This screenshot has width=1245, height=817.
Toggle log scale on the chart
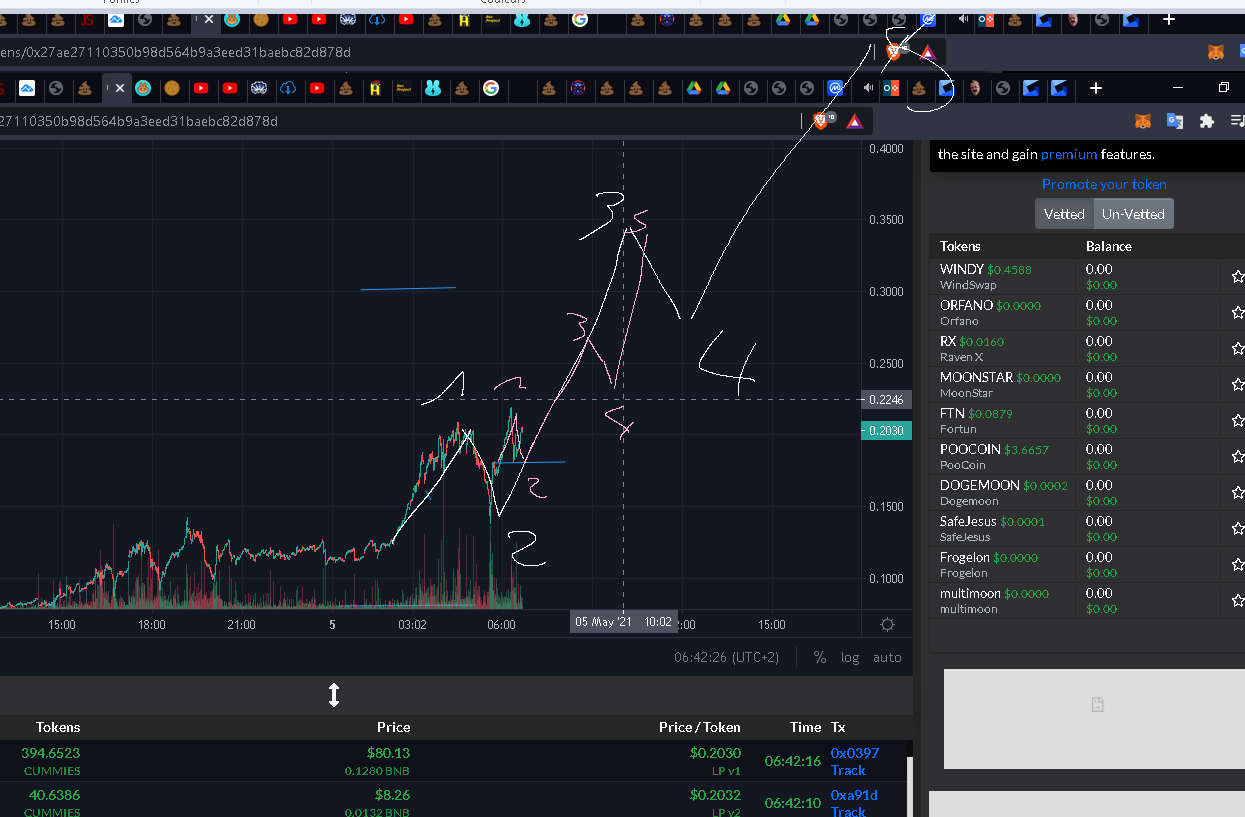click(x=850, y=657)
